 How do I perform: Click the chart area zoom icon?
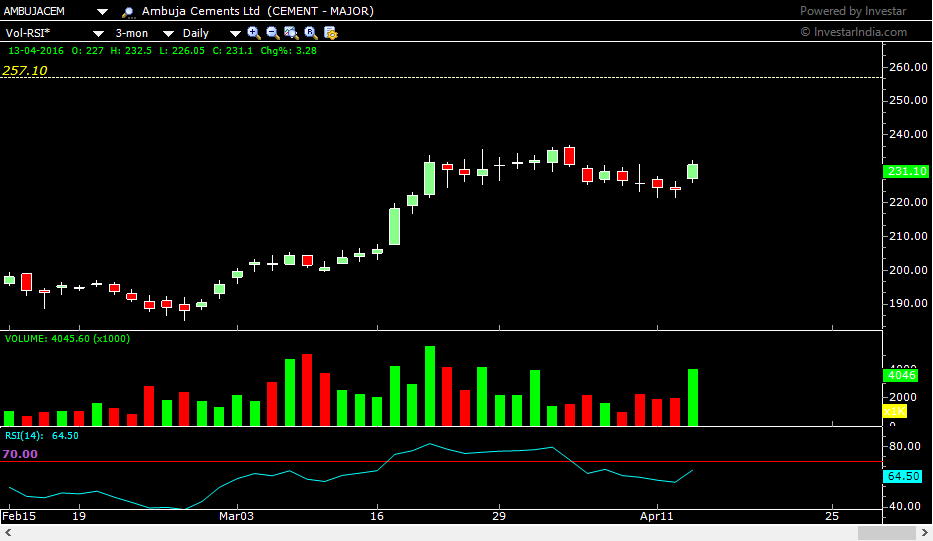click(x=291, y=33)
